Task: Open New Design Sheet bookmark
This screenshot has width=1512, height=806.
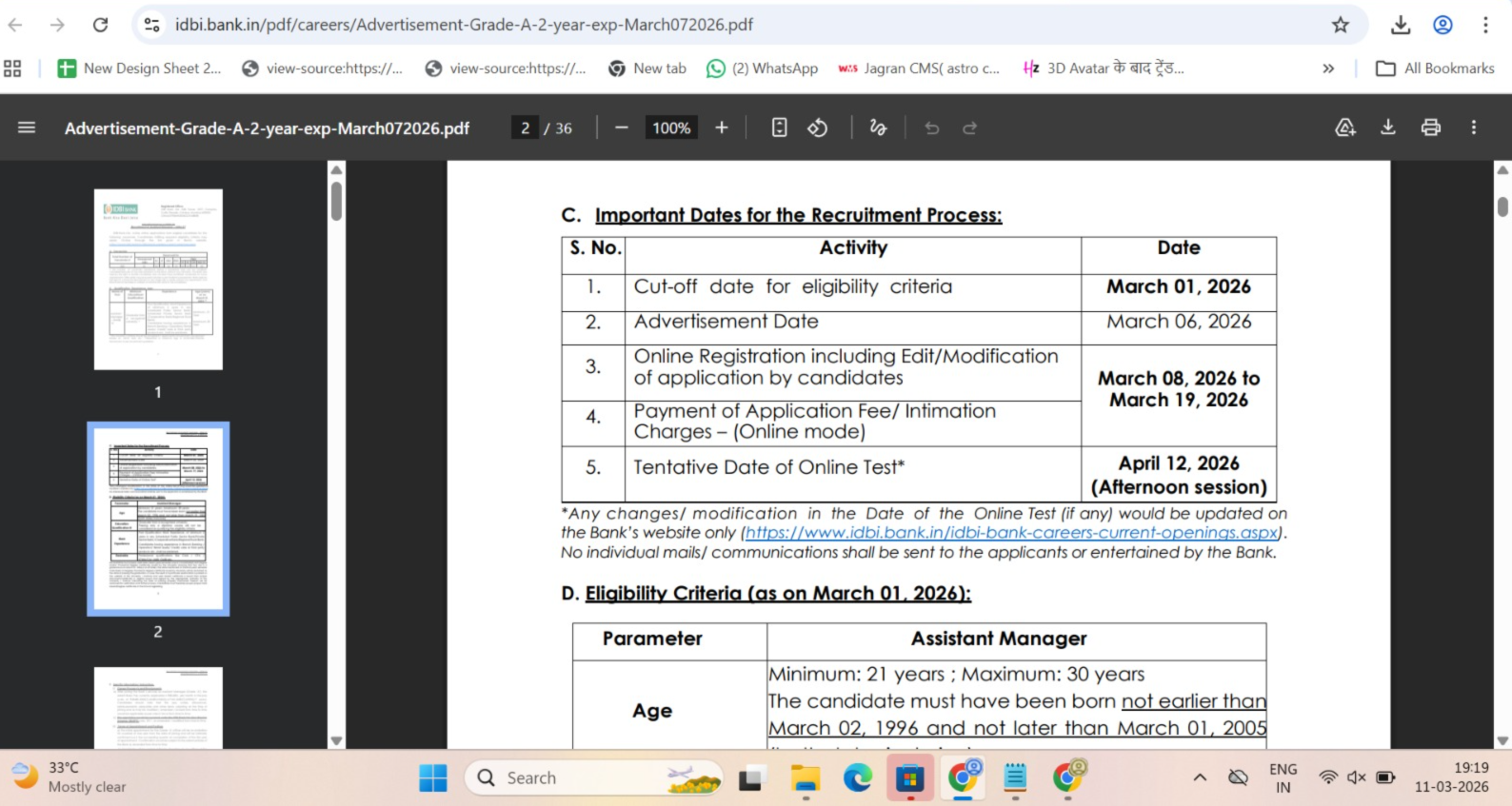Action: pyautogui.click(x=139, y=69)
